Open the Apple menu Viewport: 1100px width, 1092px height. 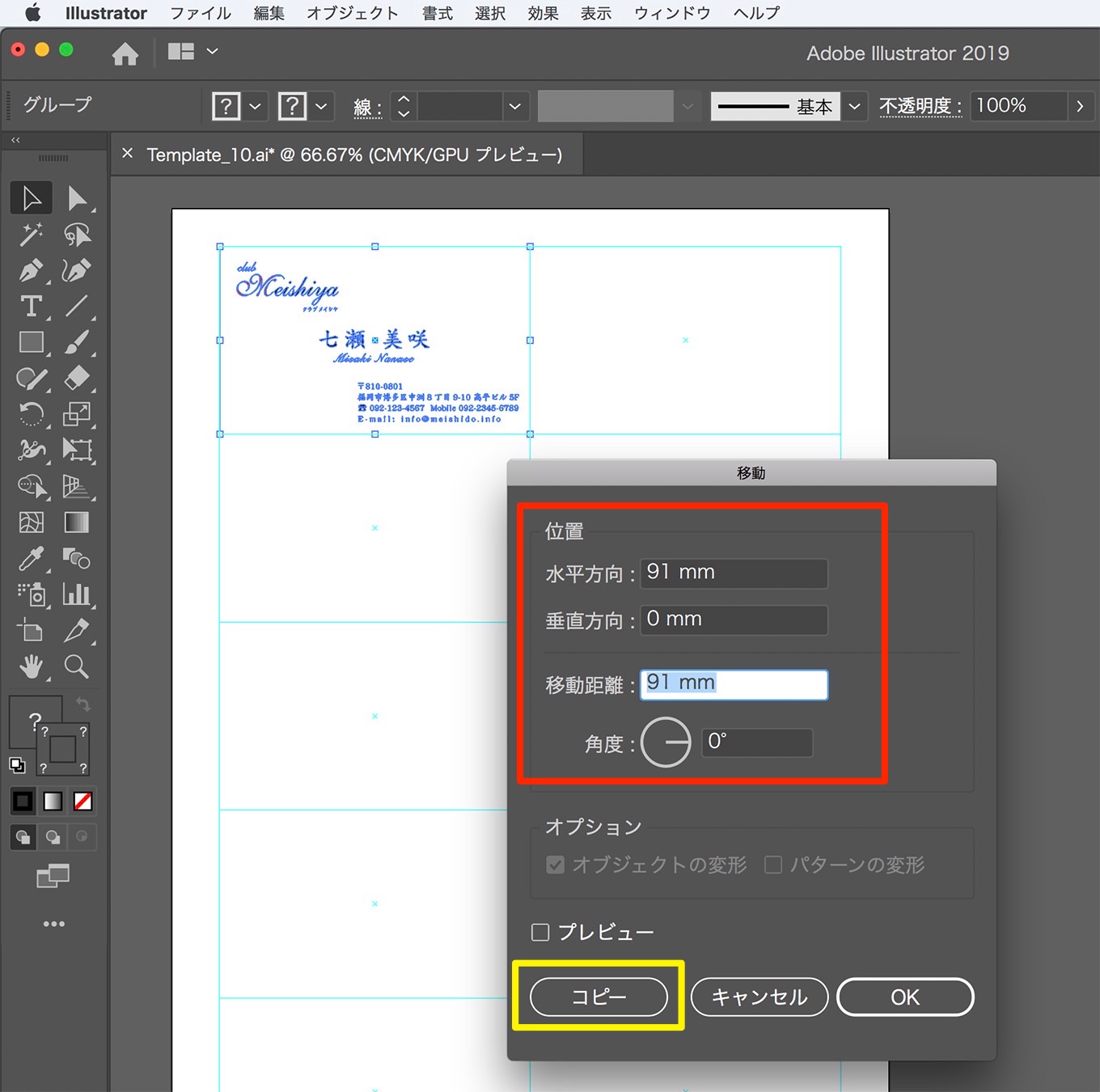click(33, 13)
